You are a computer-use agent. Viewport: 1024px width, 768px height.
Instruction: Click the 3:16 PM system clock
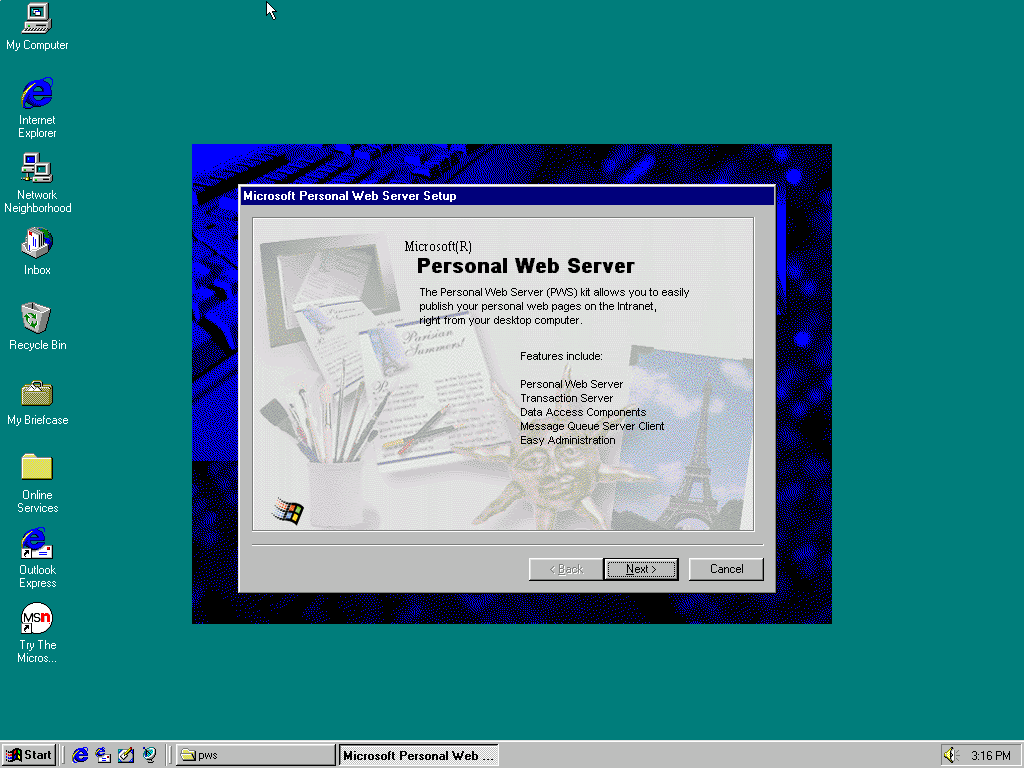(x=990, y=756)
